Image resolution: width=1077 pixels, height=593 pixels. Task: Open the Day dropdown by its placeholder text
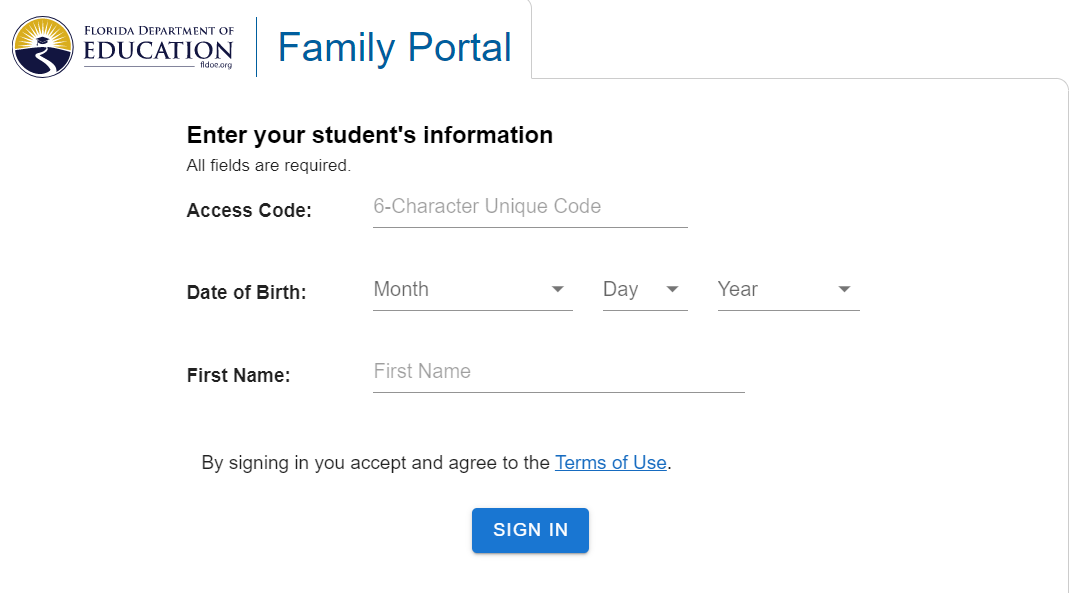tap(620, 290)
